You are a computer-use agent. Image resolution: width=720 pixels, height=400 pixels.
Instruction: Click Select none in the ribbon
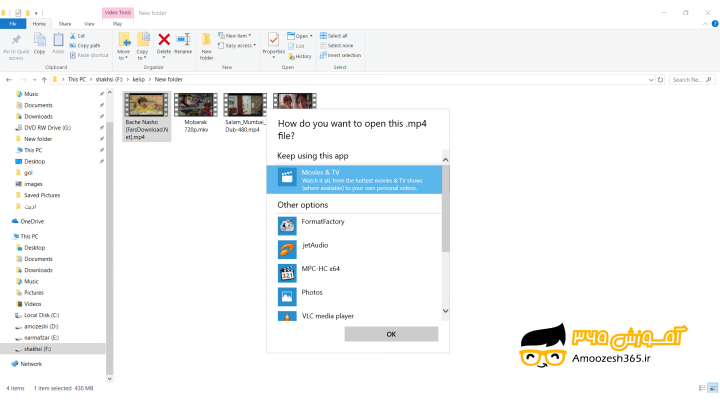pyautogui.click(x=337, y=45)
